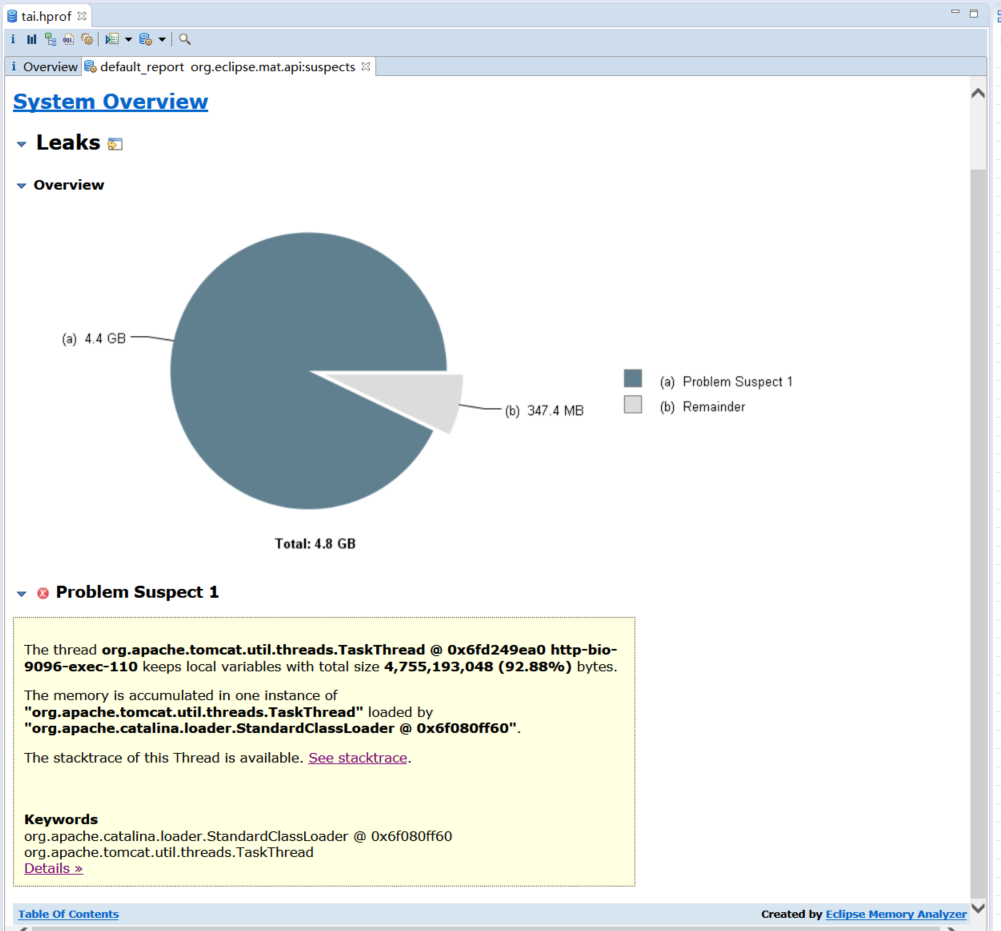Click the 'Problem Suspect 1' heading text

137,593
